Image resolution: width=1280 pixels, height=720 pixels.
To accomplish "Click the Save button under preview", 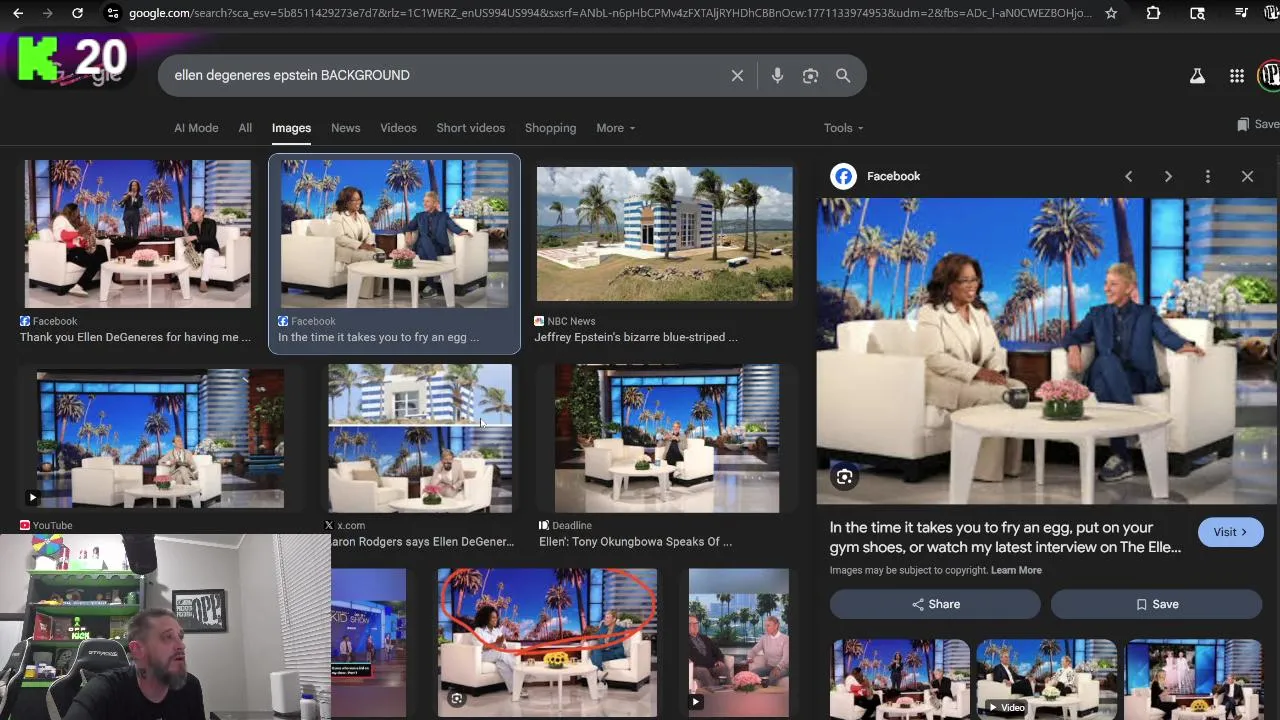I will (x=1156, y=604).
